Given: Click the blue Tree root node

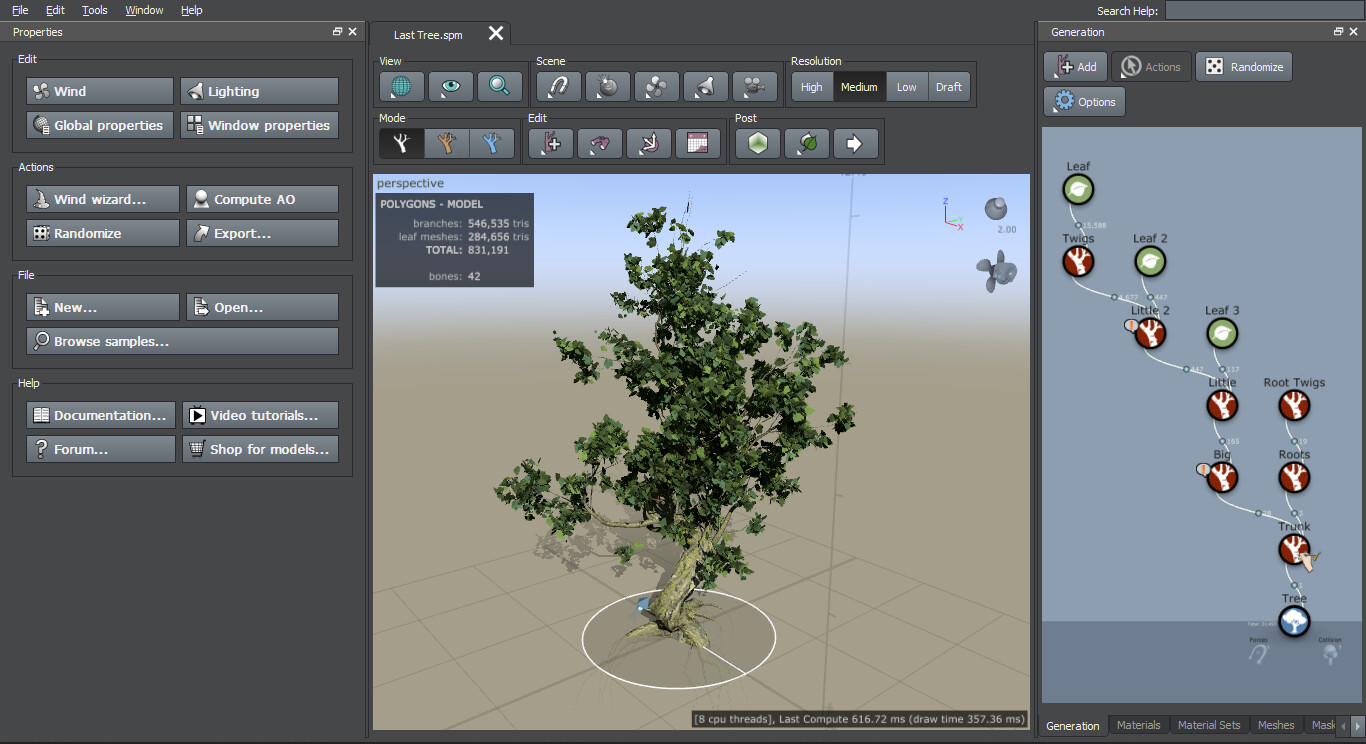Looking at the screenshot, I should (x=1294, y=621).
